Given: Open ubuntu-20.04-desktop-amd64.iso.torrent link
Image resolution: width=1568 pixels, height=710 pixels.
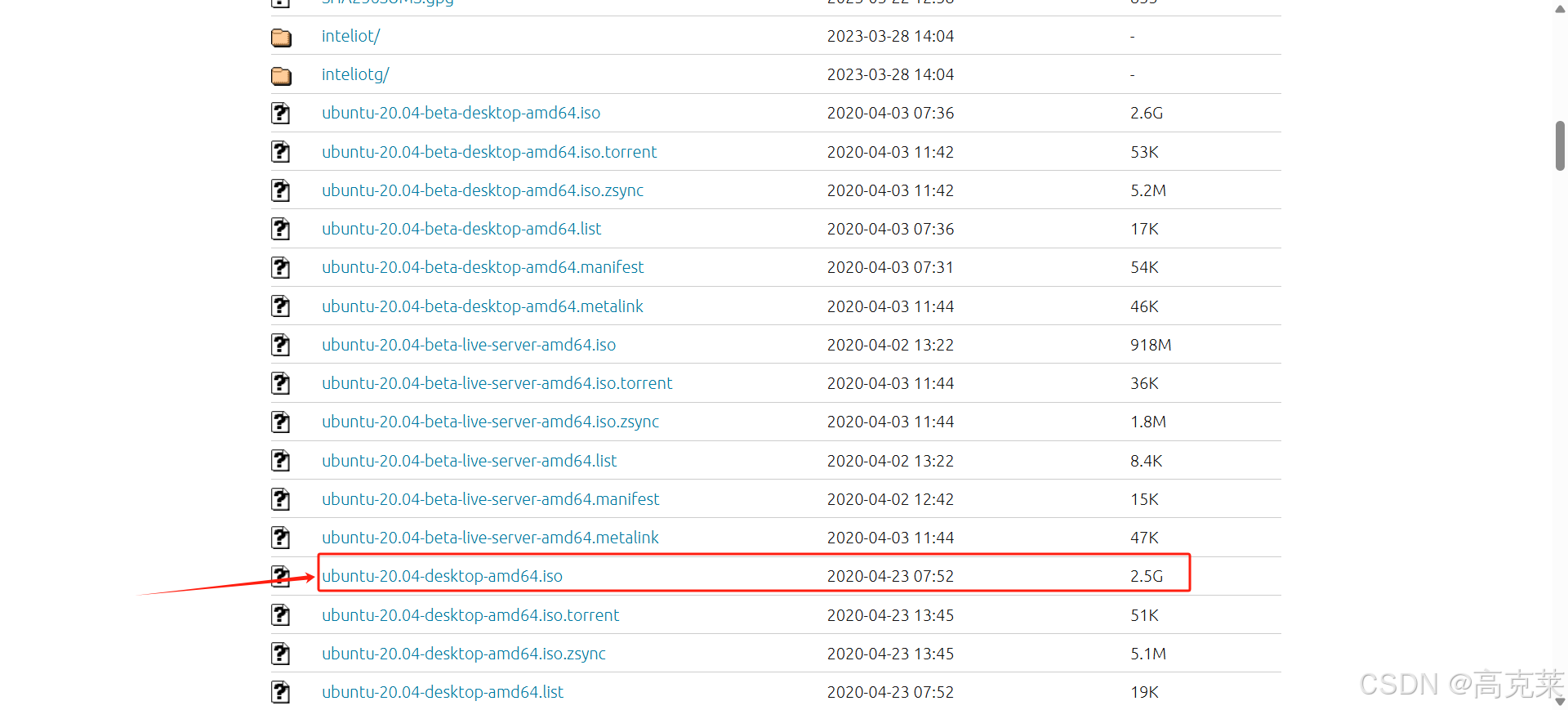Looking at the screenshot, I should coord(470,615).
